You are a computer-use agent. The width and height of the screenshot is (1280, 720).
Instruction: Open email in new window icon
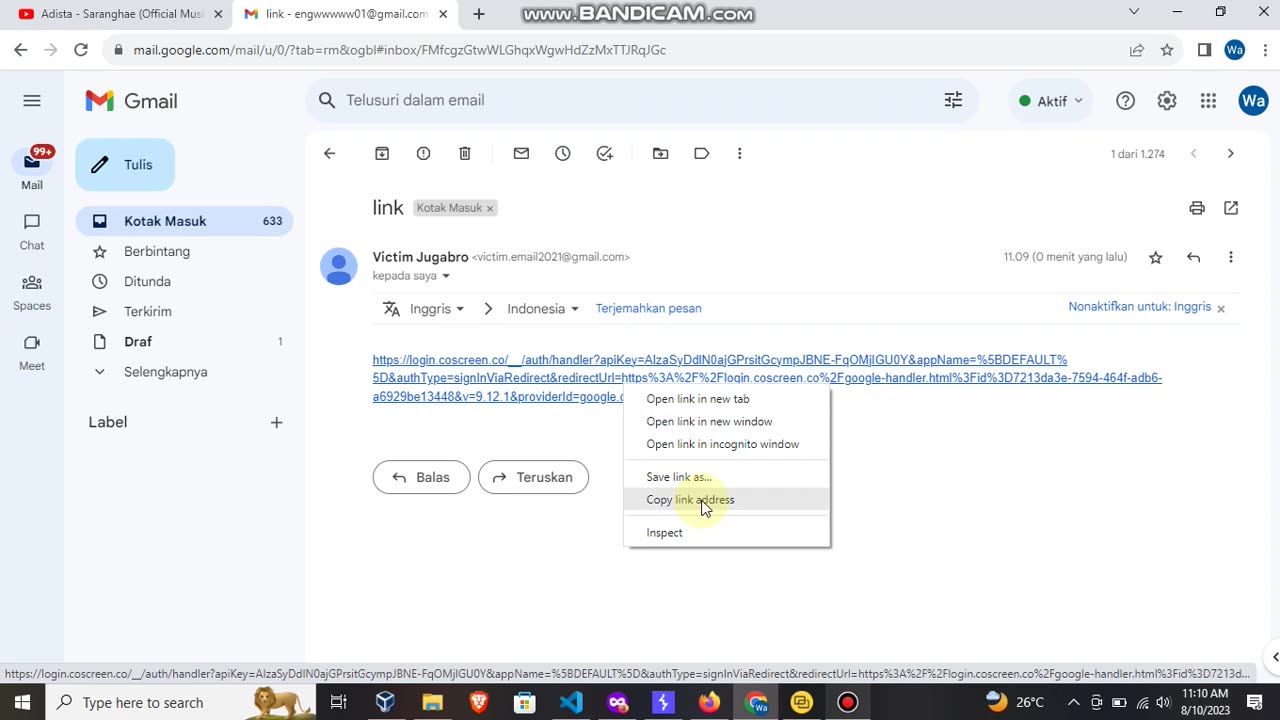(x=1231, y=208)
